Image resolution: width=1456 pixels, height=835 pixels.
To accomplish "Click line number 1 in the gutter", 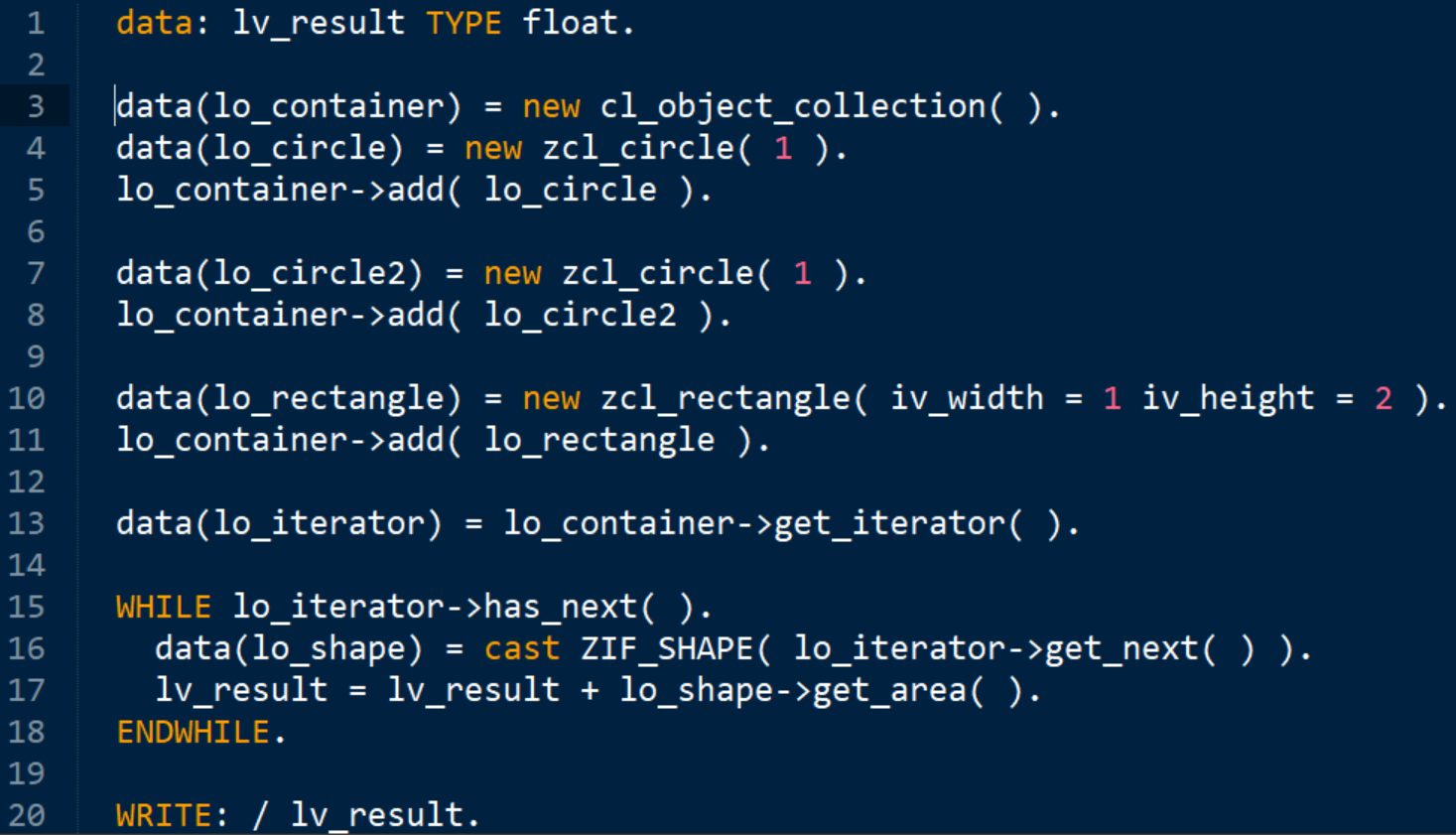I will (x=36, y=23).
